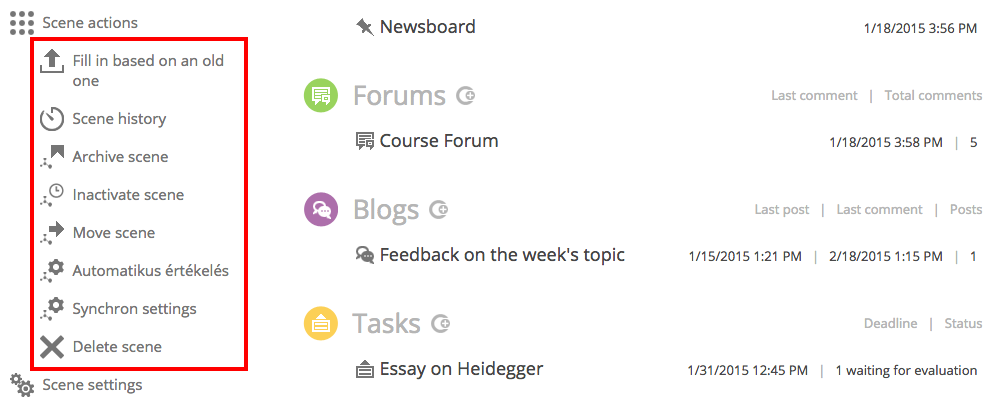Image resolution: width=1002 pixels, height=403 pixels.
Task: Add a new blog with the plus icon
Action: point(439,209)
